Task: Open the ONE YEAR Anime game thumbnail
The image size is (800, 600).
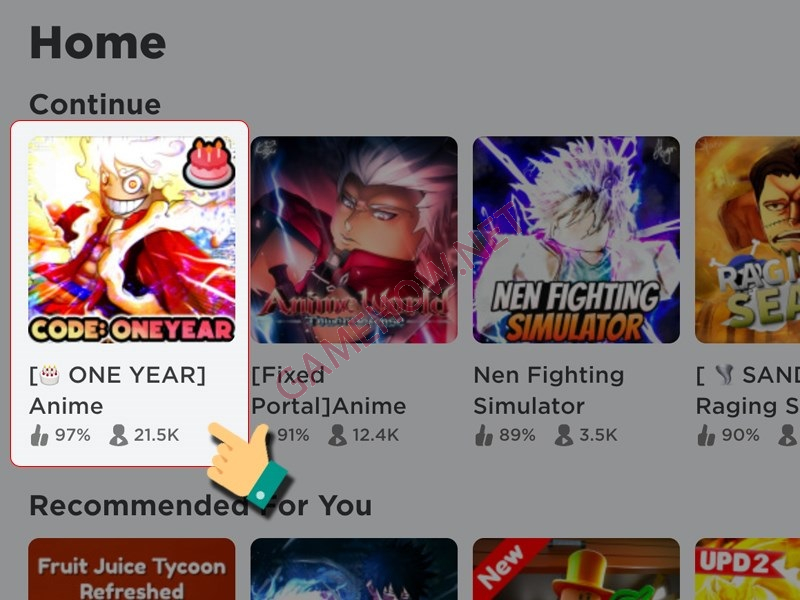Action: click(132, 239)
